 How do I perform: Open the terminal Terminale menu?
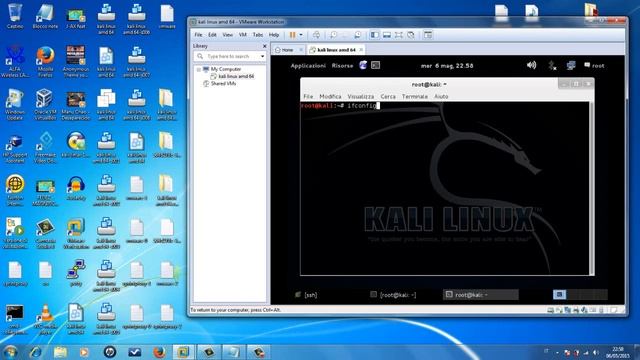(x=415, y=97)
